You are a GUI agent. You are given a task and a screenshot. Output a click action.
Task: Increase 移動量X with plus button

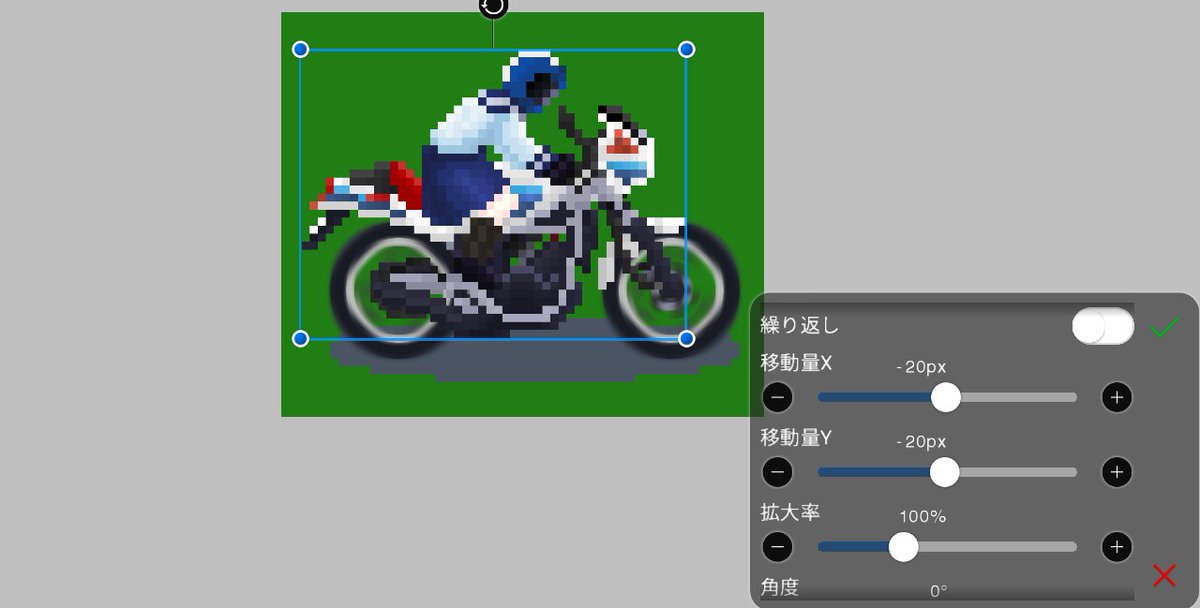1117,398
